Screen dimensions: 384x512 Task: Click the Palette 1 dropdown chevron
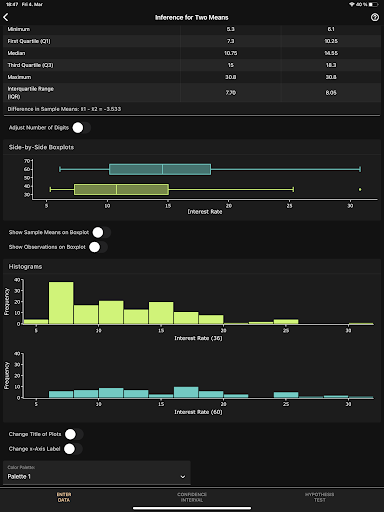tap(183, 477)
